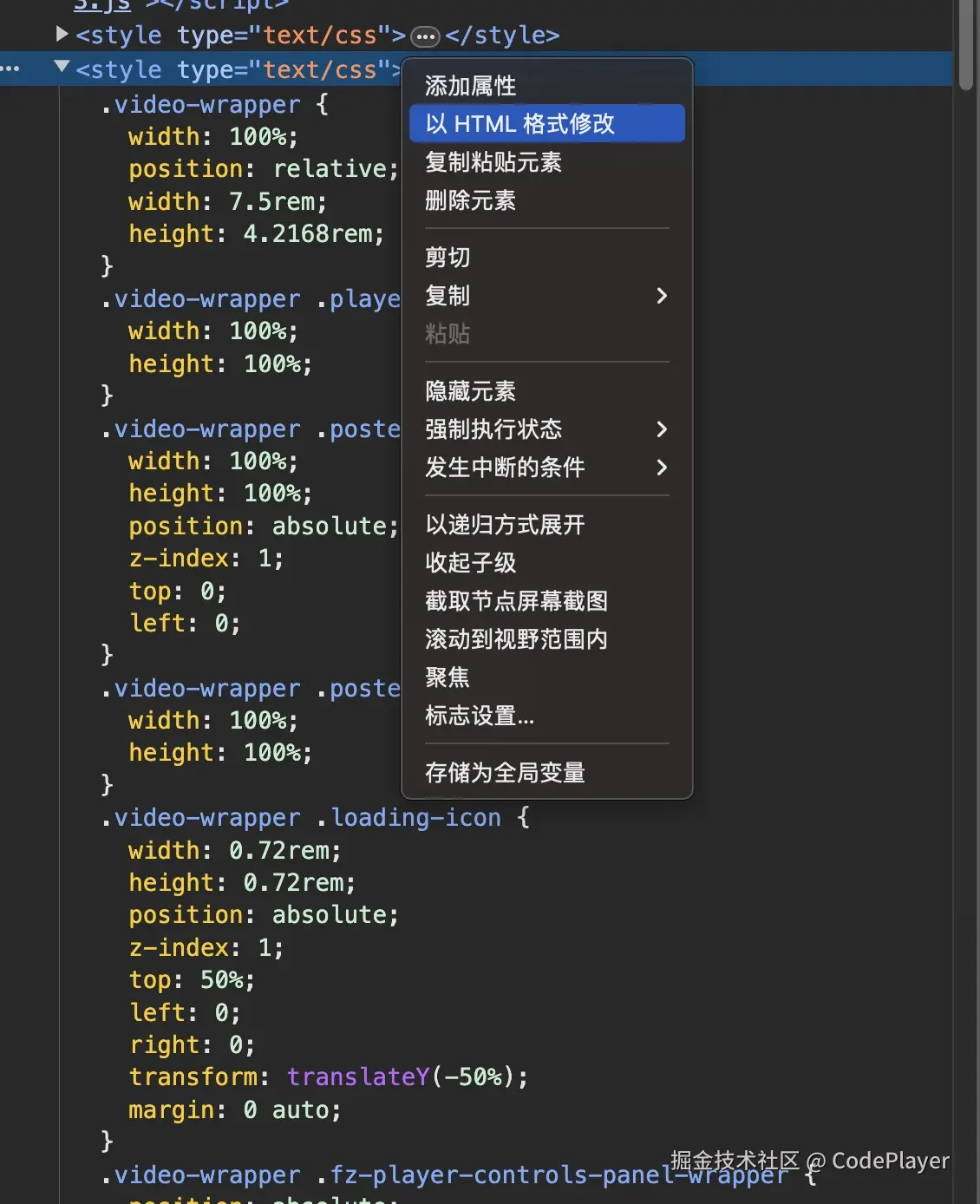Select 以 HTML 格式修改 menu entry
Viewport: 980px width, 1204px height.
(x=520, y=124)
